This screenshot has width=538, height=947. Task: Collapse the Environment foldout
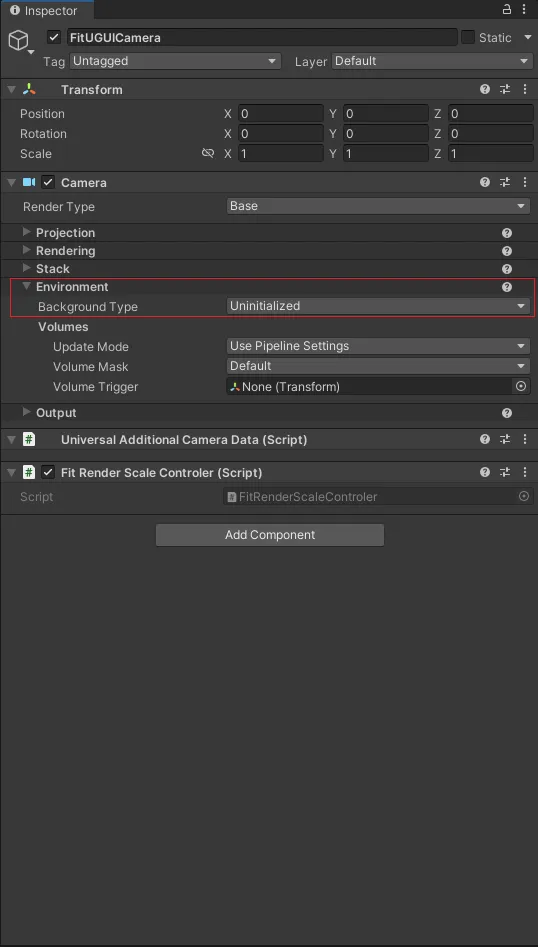point(27,286)
